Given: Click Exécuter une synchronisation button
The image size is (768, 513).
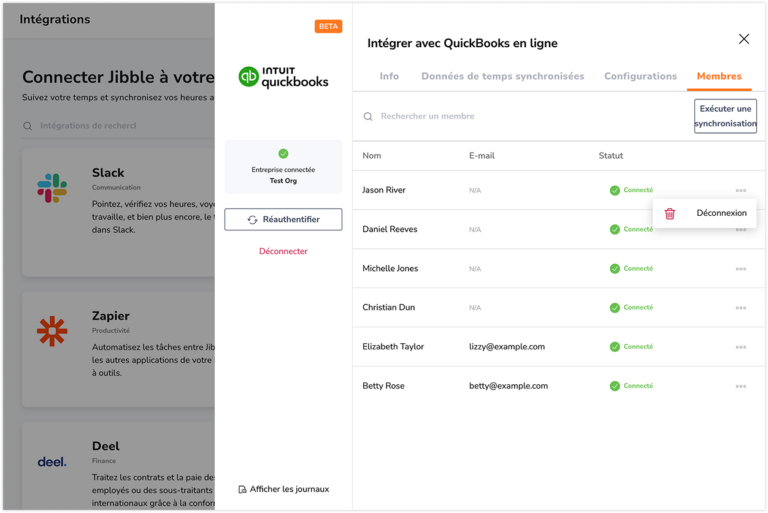Looking at the screenshot, I should click(x=725, y=116).
